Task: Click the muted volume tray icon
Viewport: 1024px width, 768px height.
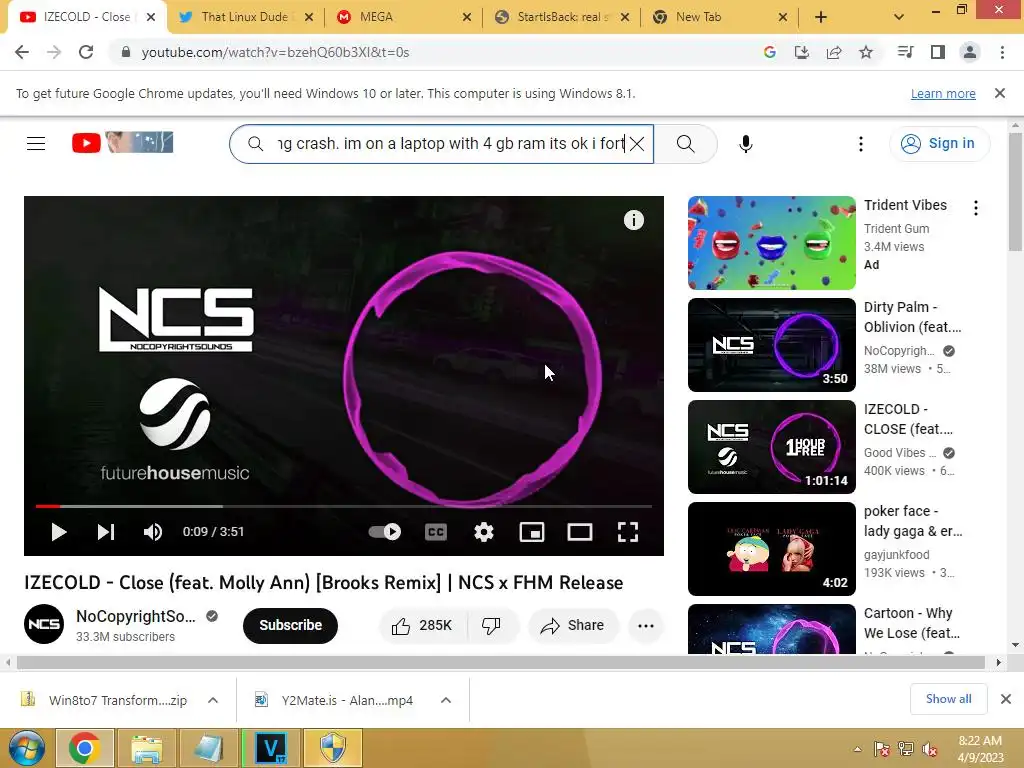Action: coord(930,749)
